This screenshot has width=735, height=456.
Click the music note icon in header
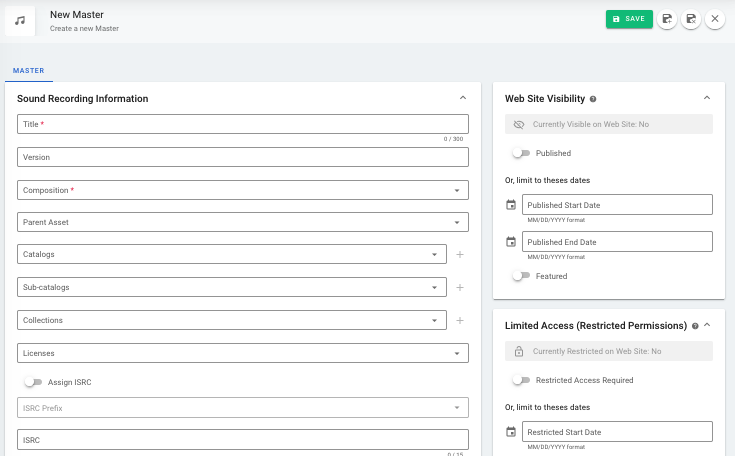[20, 20]
